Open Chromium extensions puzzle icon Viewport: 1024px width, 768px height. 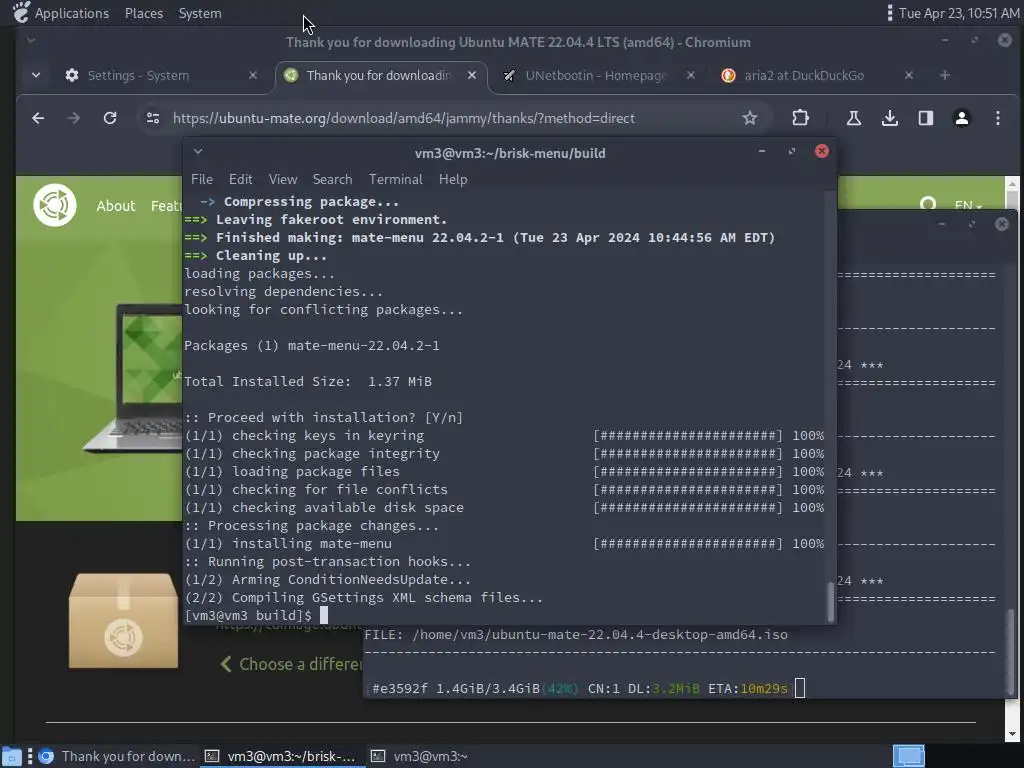click(x=800, y=118)
